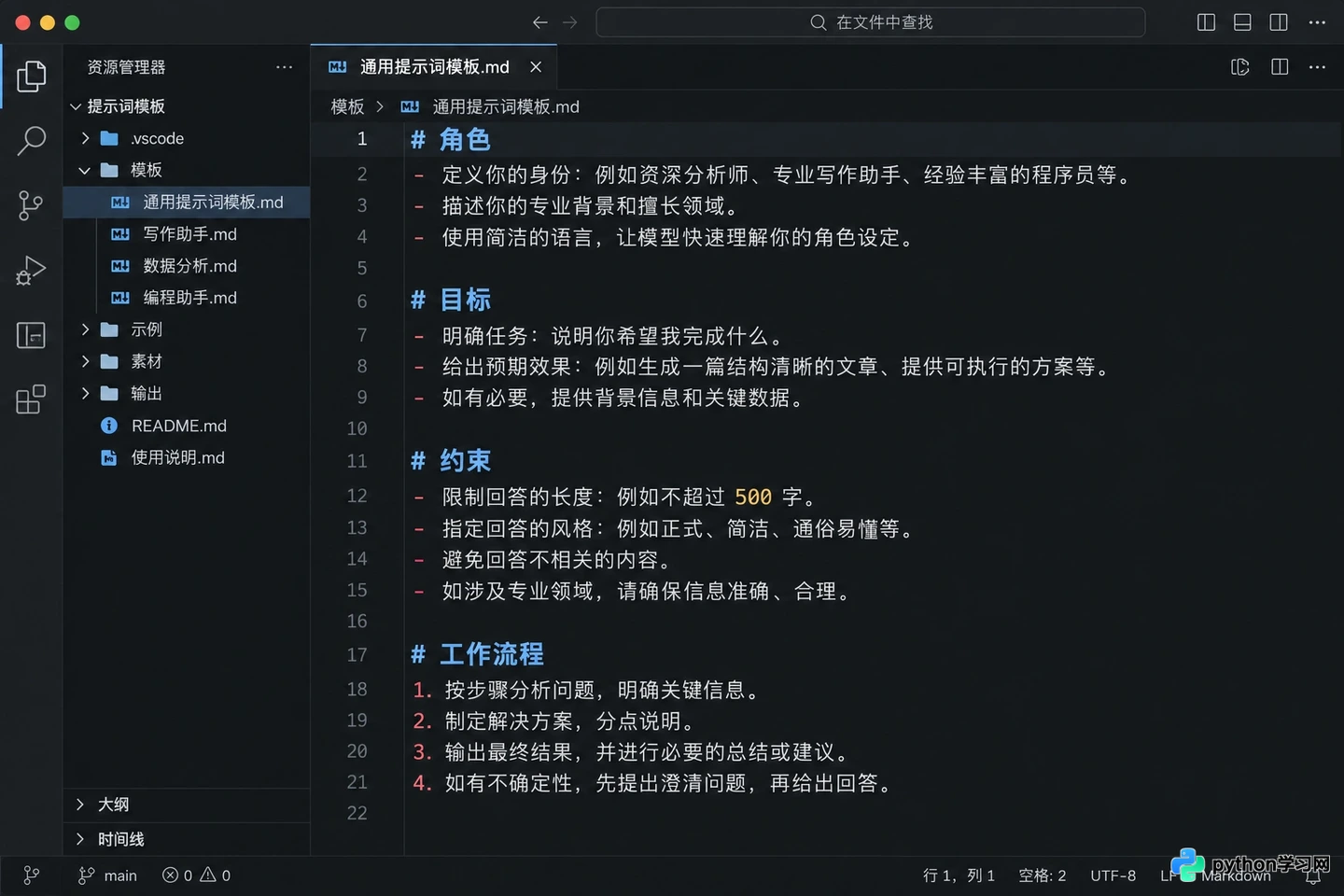Open 写作助手.md in the file tree
The image size is (1344, 896).
pyautogui.click(x=187, y=234)
